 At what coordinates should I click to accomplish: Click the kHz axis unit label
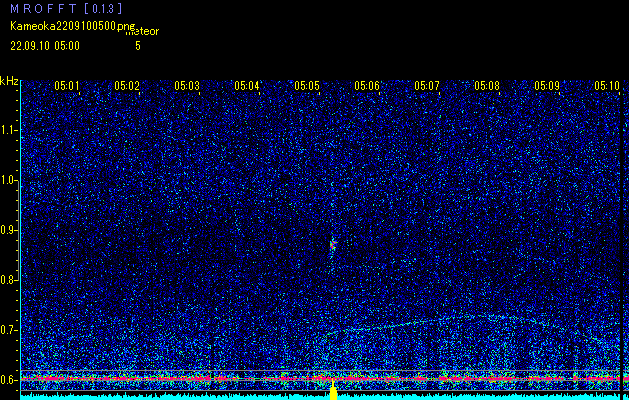(9, 81)
